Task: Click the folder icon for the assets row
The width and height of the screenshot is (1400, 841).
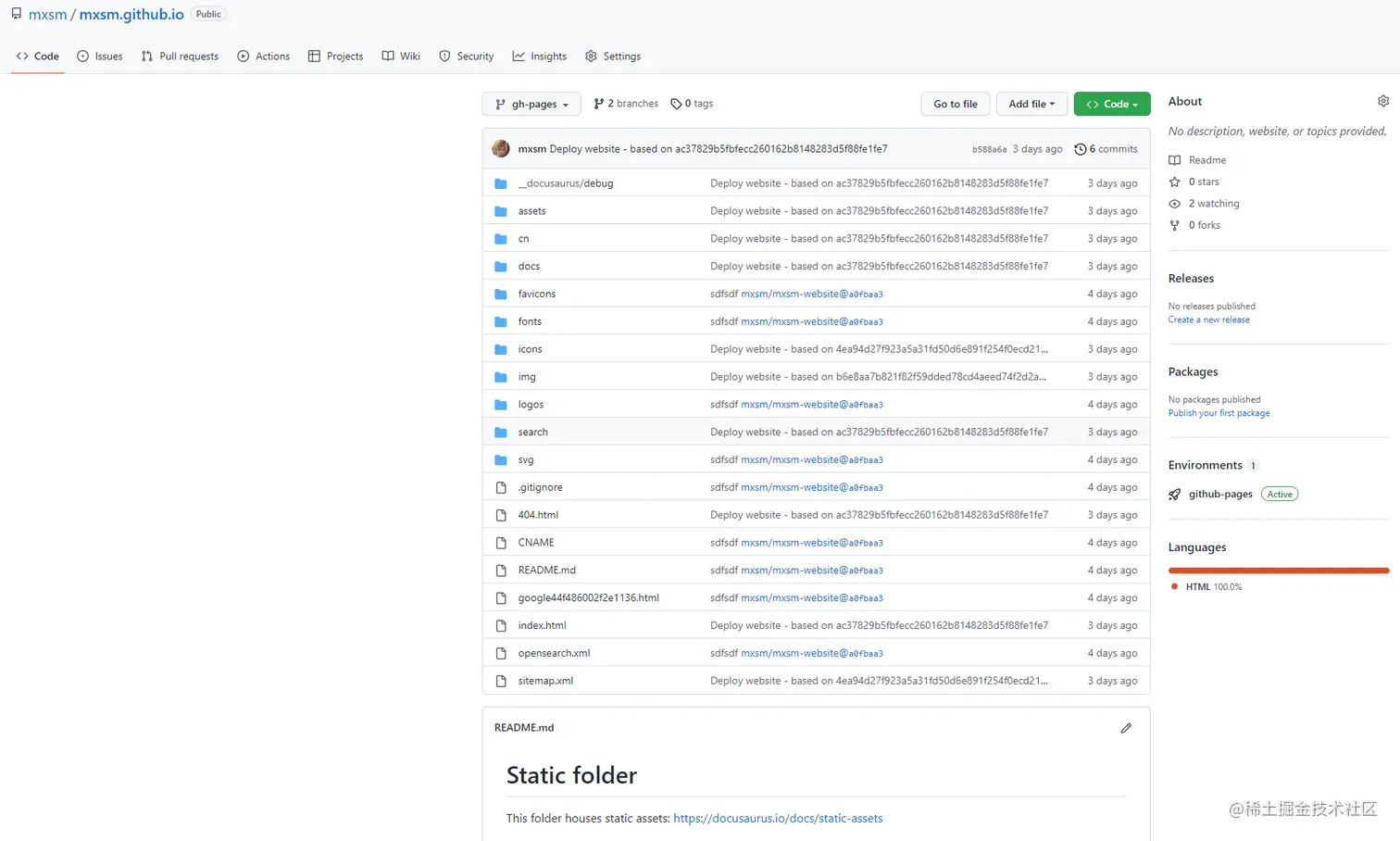Action: click(x=501, y=211)
